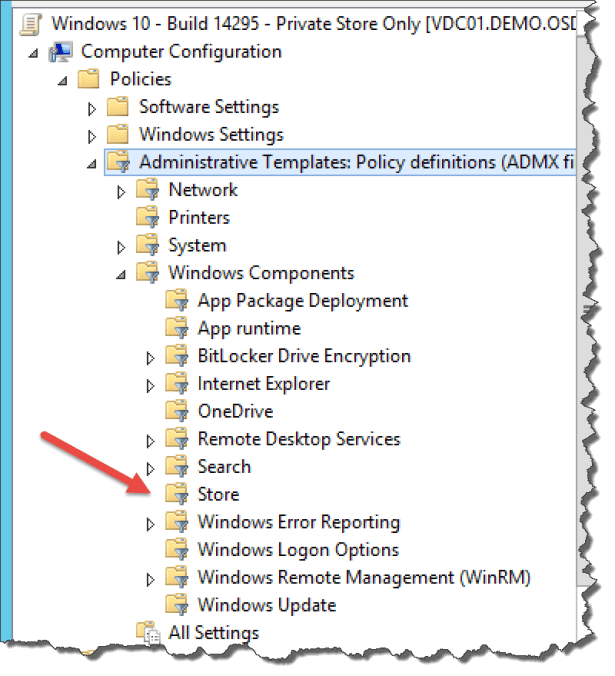
Task: Expand the Windows Error Reporting node
Action: coord(151,523)
